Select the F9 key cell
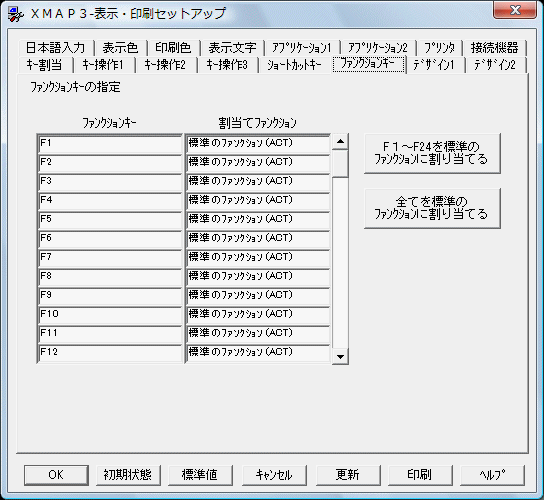 (x=110, y=296)
